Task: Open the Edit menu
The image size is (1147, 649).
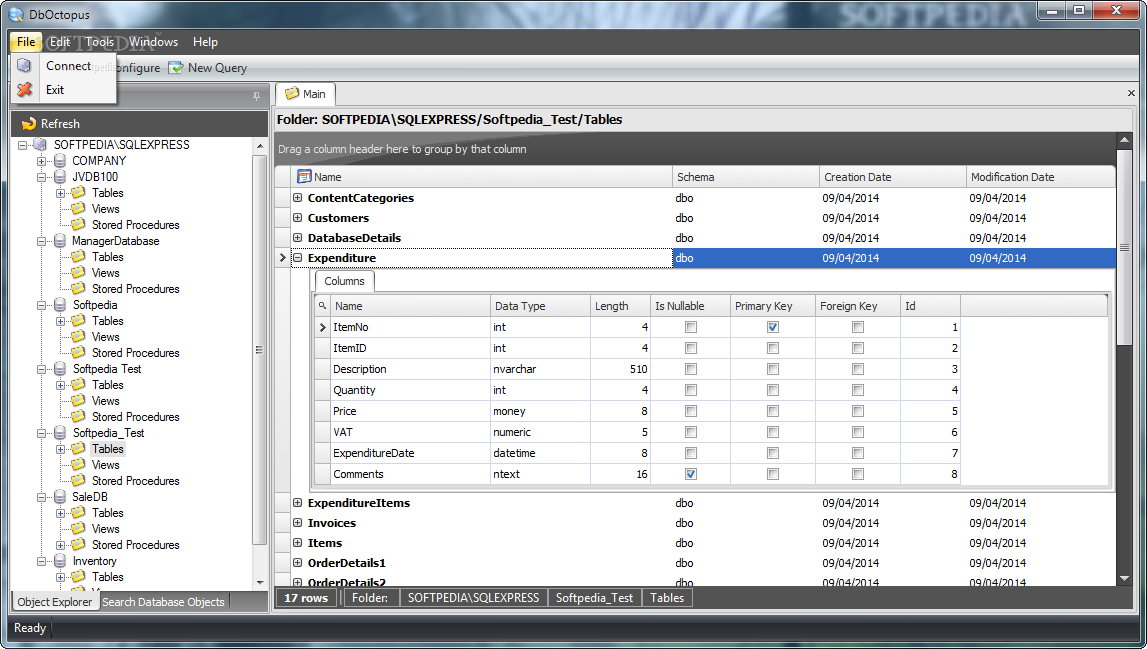Action: coord(60,42)
